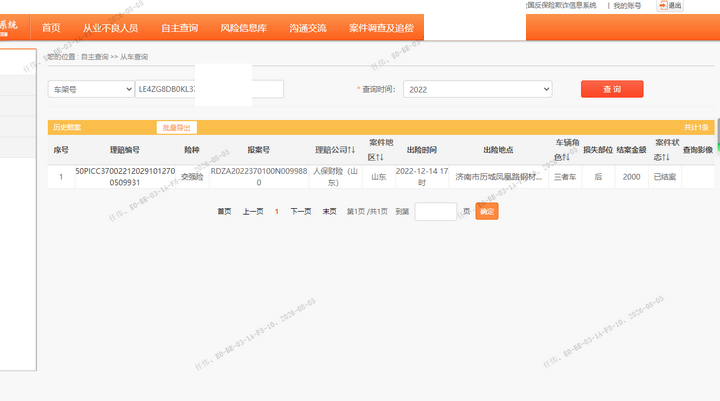Click 出险地点 column header
The width and height of the screenshot is (720, 401).
pyautogui.click(x=498, y=150)
